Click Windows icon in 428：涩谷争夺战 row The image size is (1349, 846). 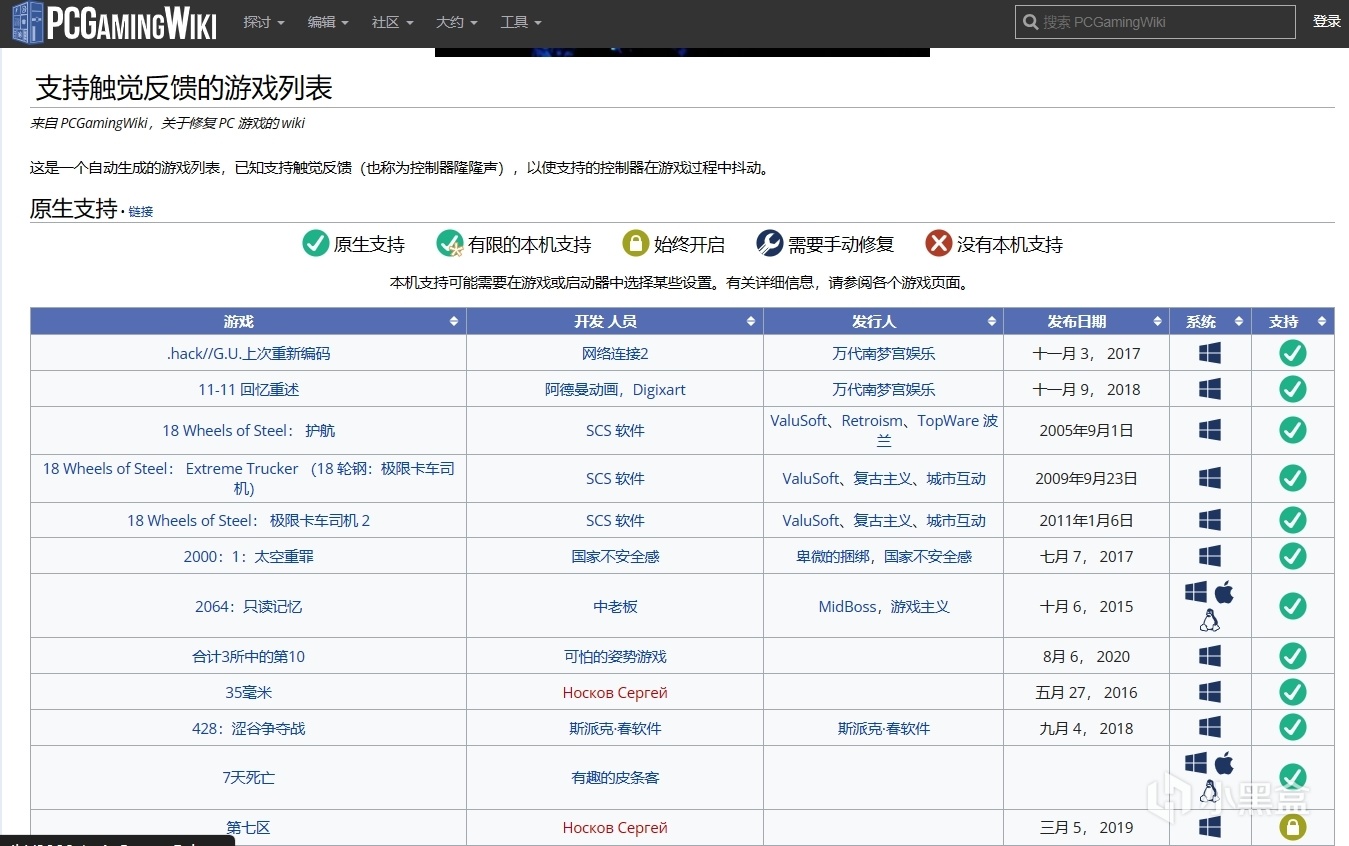[1210, 728]
